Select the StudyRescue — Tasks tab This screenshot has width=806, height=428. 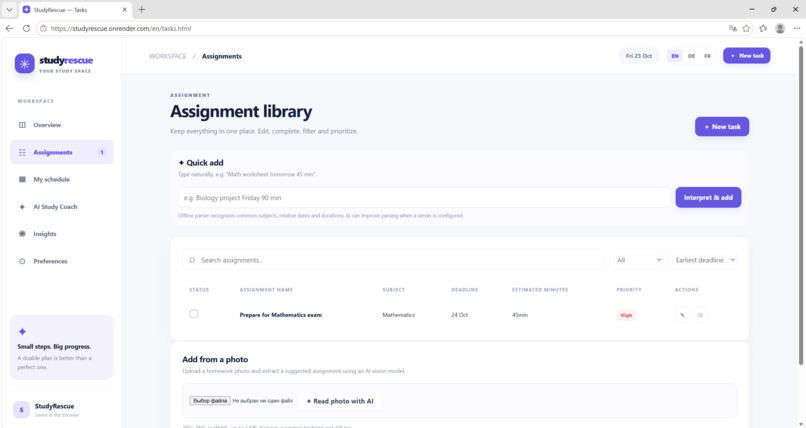[x=75, y=9]
